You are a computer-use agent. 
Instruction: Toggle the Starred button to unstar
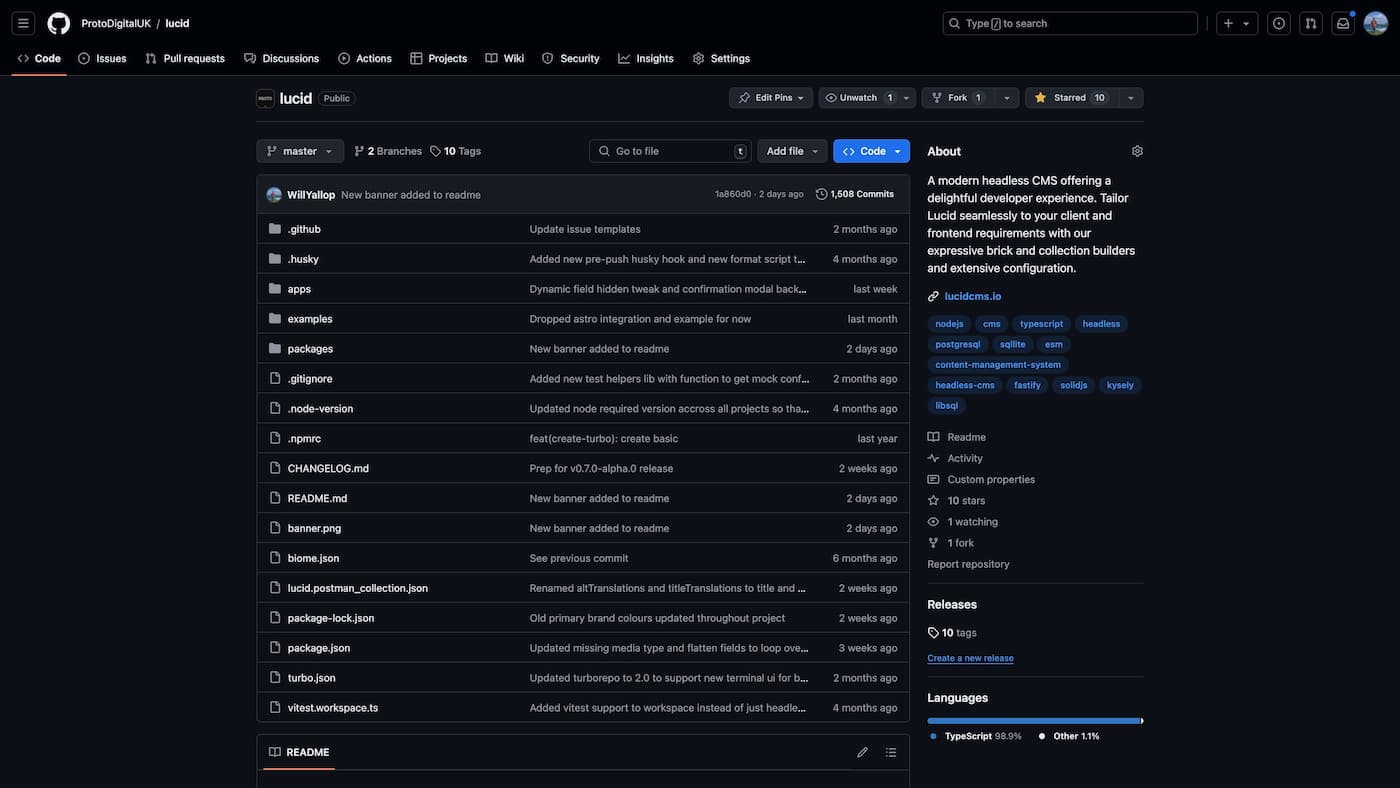pyautogui.click(x=1071, y=98)
